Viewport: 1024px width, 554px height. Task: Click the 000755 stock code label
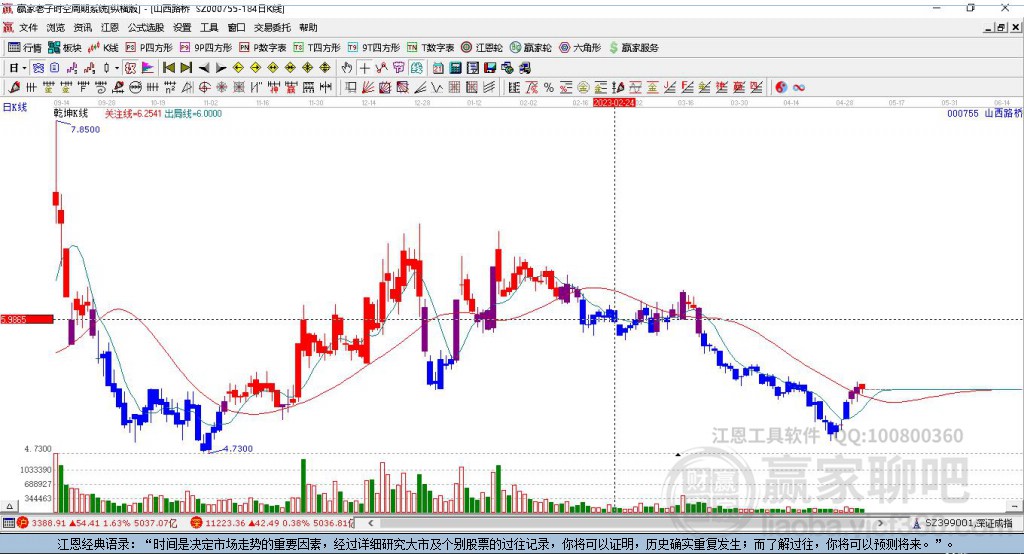tap(963, 114)
